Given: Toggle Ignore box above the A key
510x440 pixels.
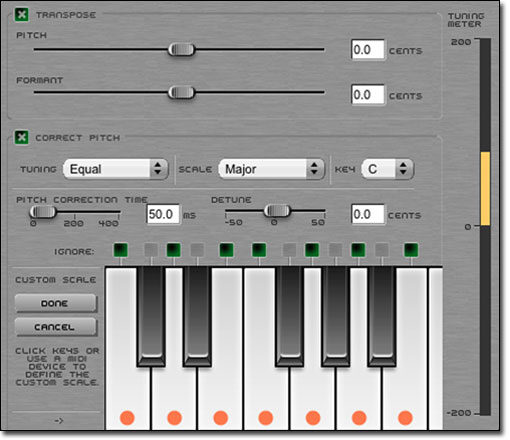Looking at the screenshot, I should [358, 250].
